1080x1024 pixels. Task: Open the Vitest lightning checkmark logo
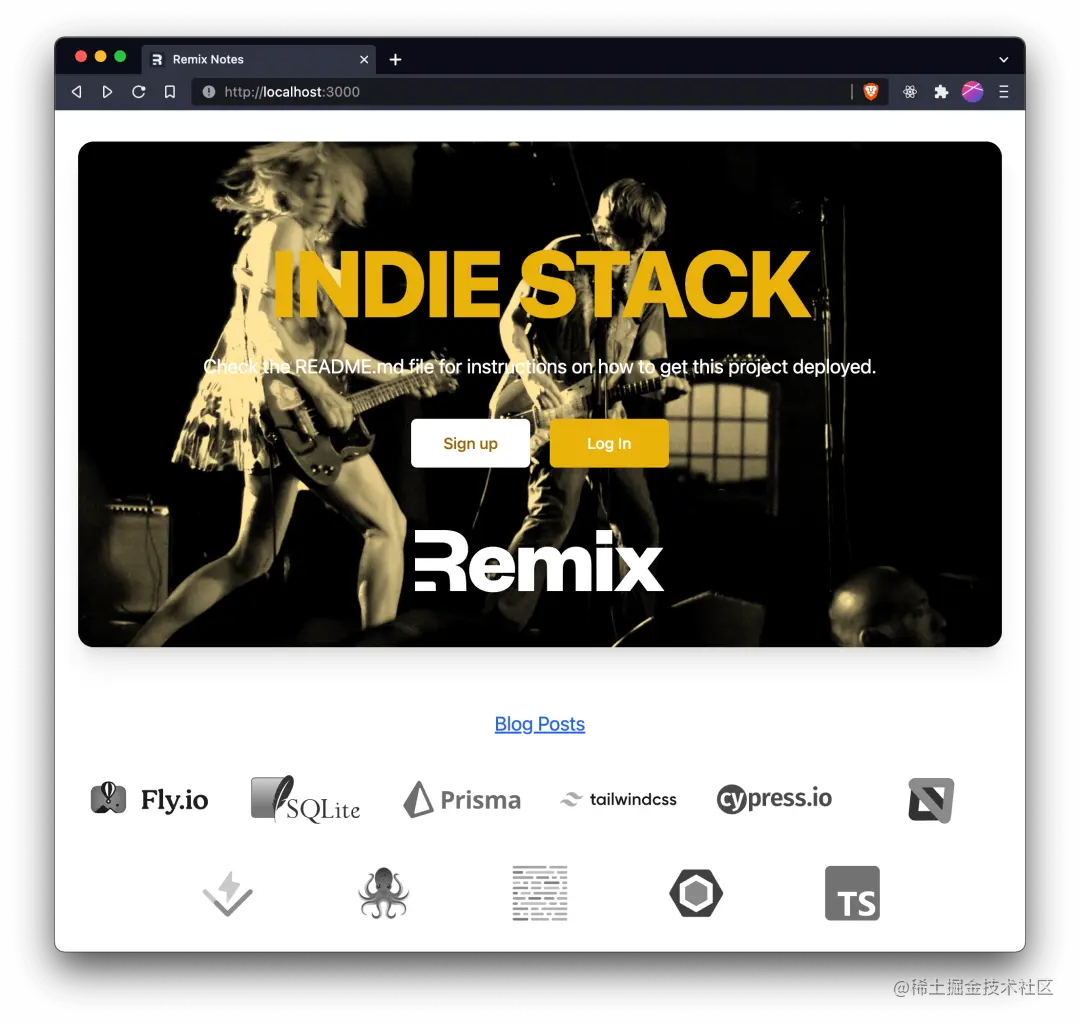228,893
